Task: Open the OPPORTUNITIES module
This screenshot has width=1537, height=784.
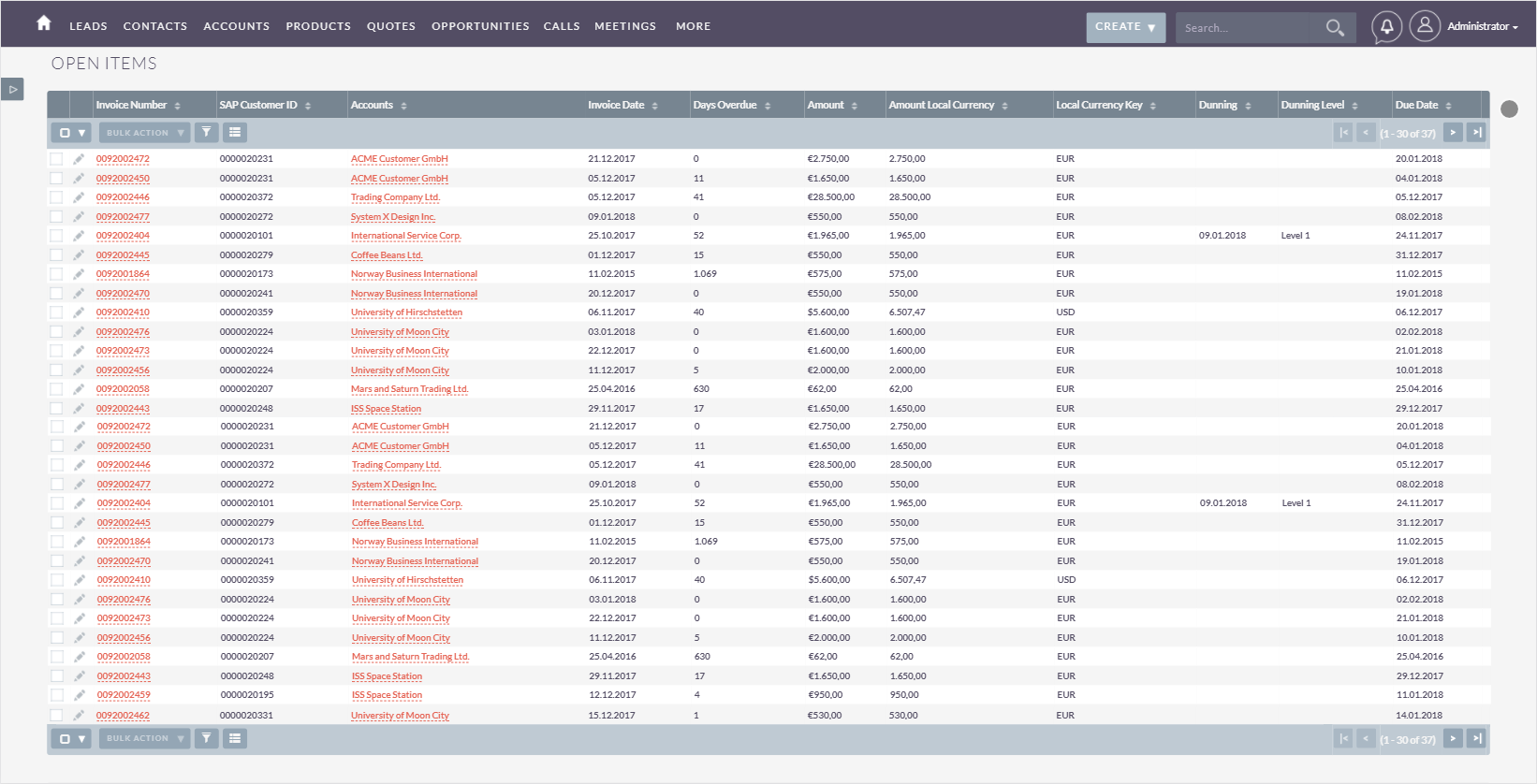Action: coord(480,26)
